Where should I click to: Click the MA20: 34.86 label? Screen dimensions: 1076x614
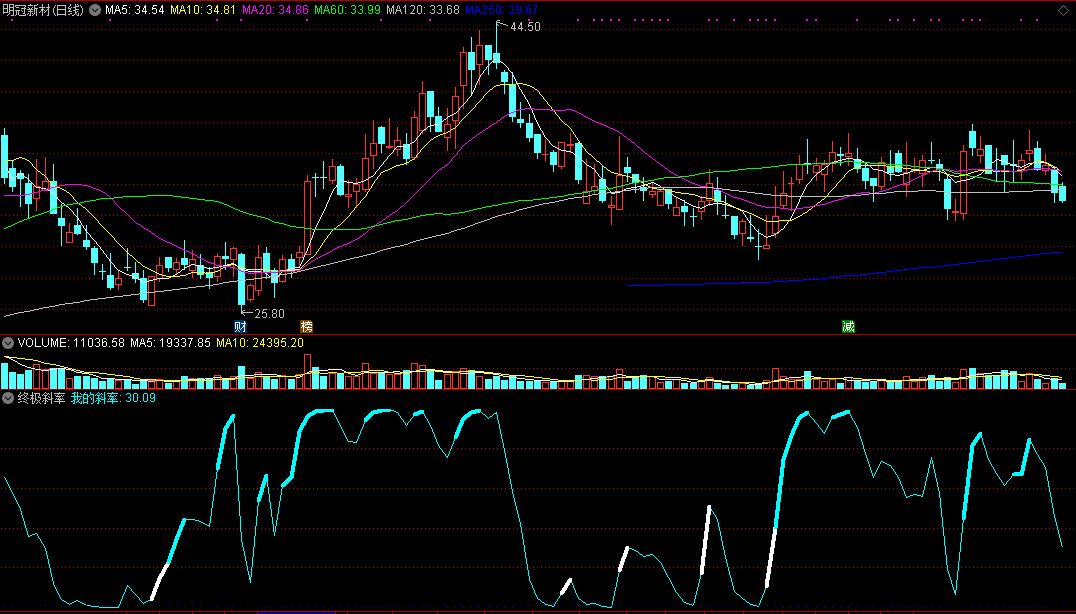point(274,10)
